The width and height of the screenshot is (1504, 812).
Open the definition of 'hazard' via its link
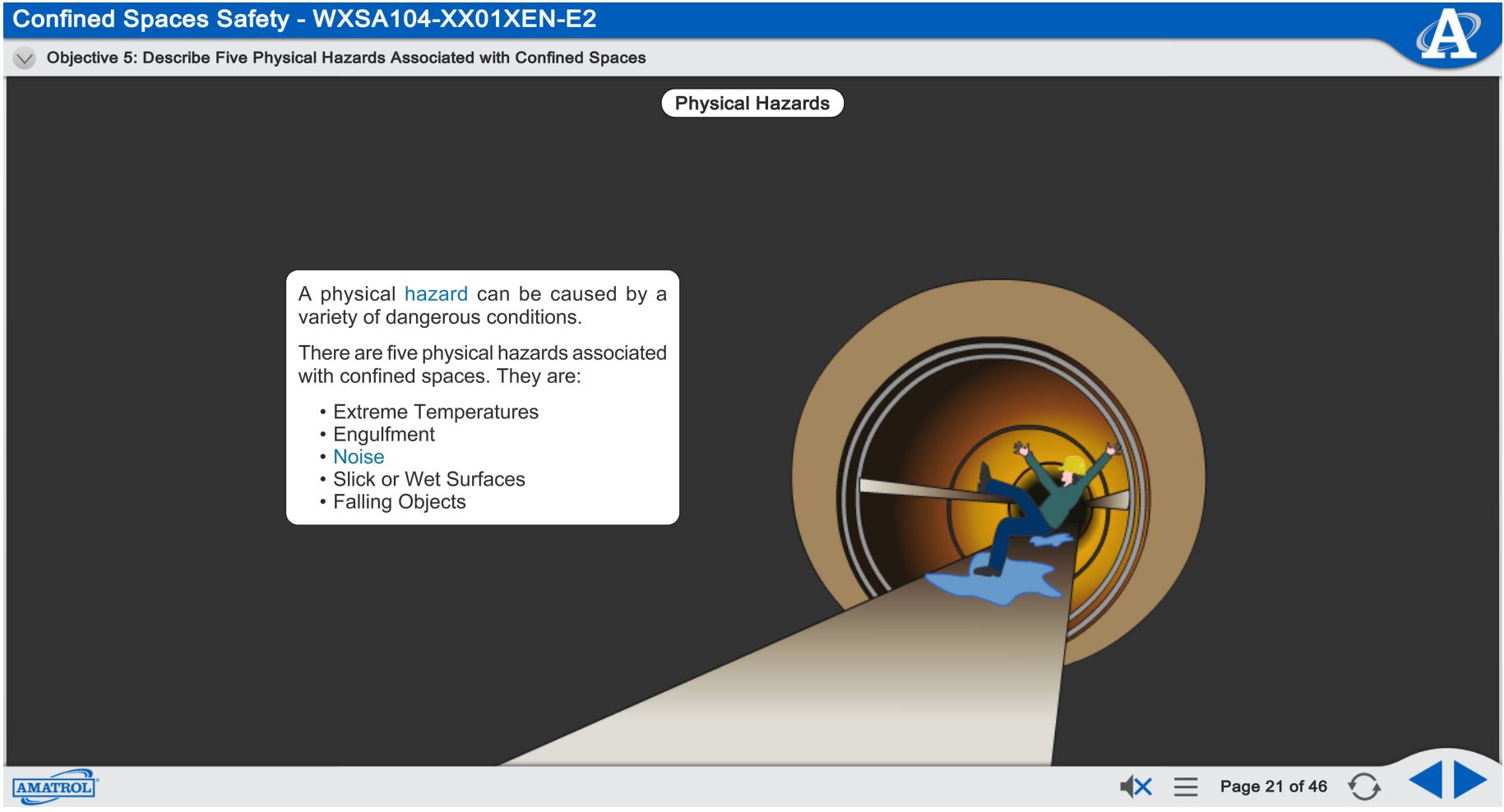point(437,293)
